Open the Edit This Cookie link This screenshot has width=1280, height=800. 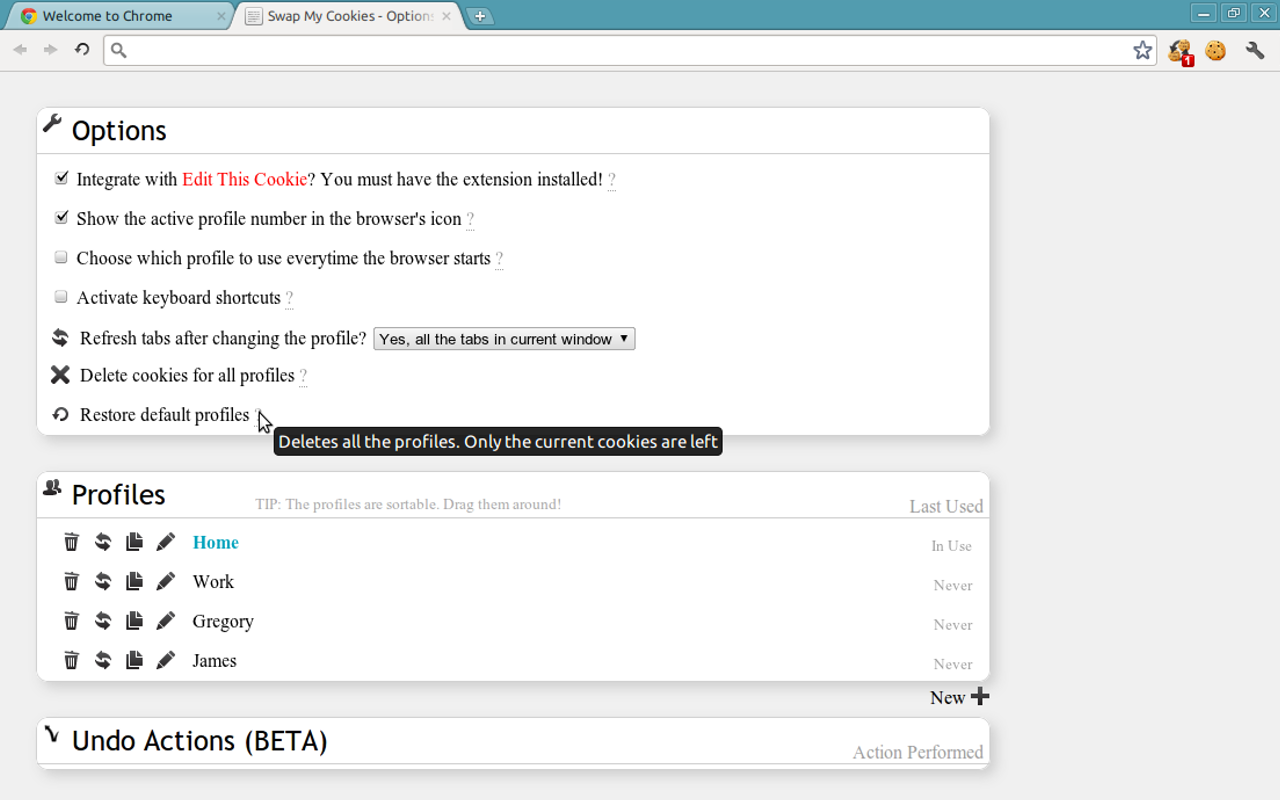click(244, 179)
